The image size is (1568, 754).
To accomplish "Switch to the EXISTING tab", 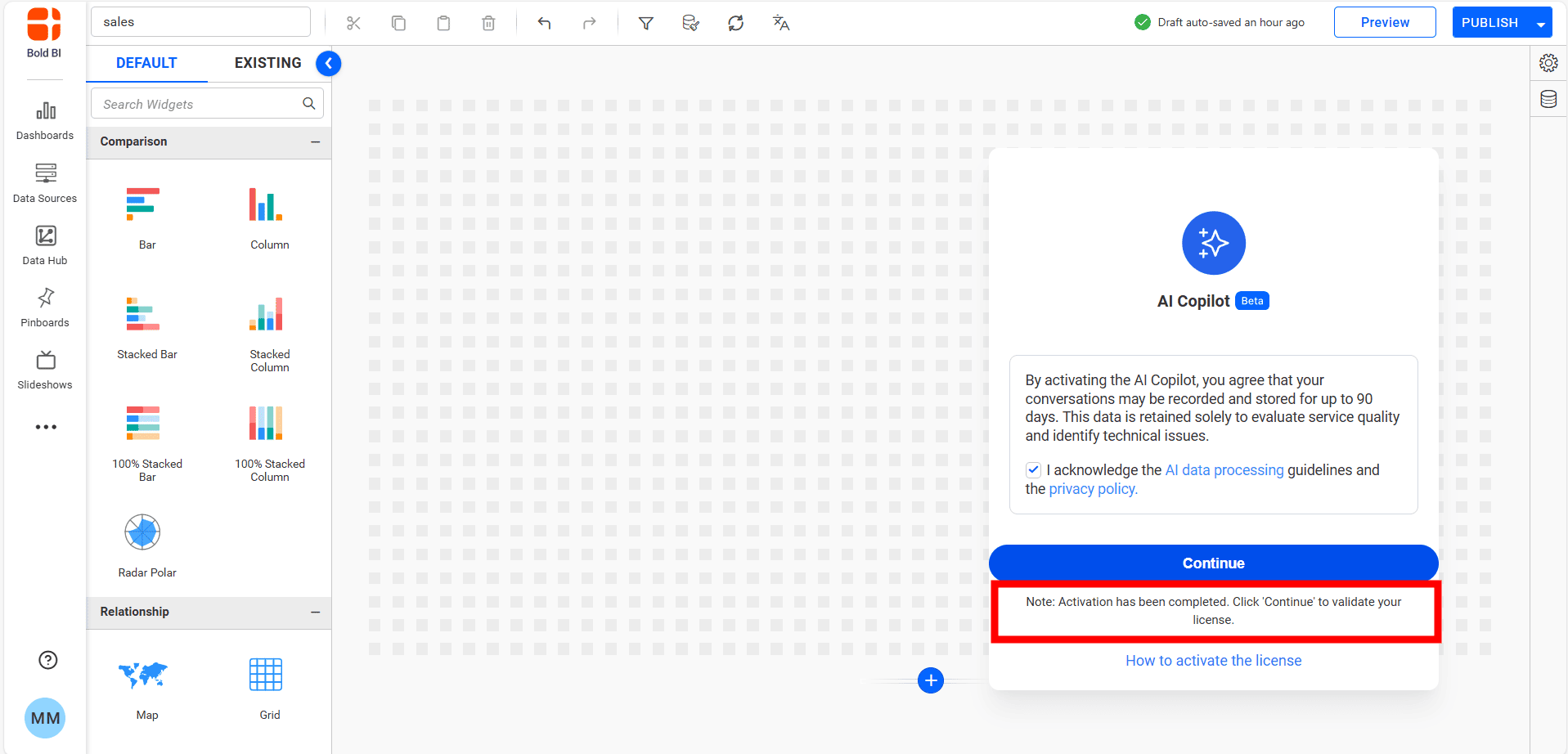I will tap(267, 63).
